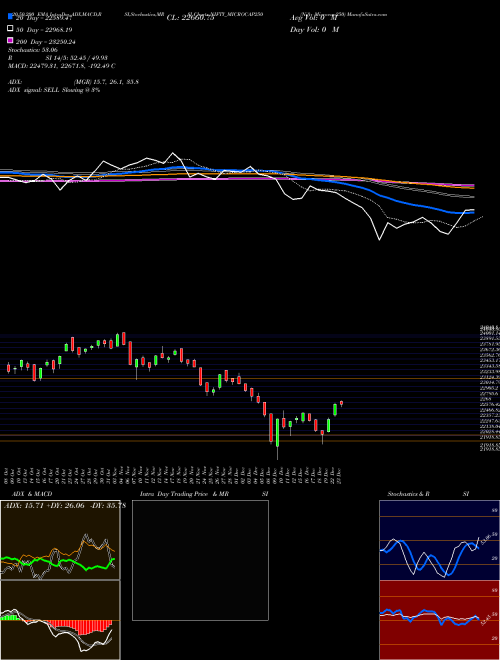Open the red RSI chart panel
This screenshot has height=660, width=500.
(439, 620)
